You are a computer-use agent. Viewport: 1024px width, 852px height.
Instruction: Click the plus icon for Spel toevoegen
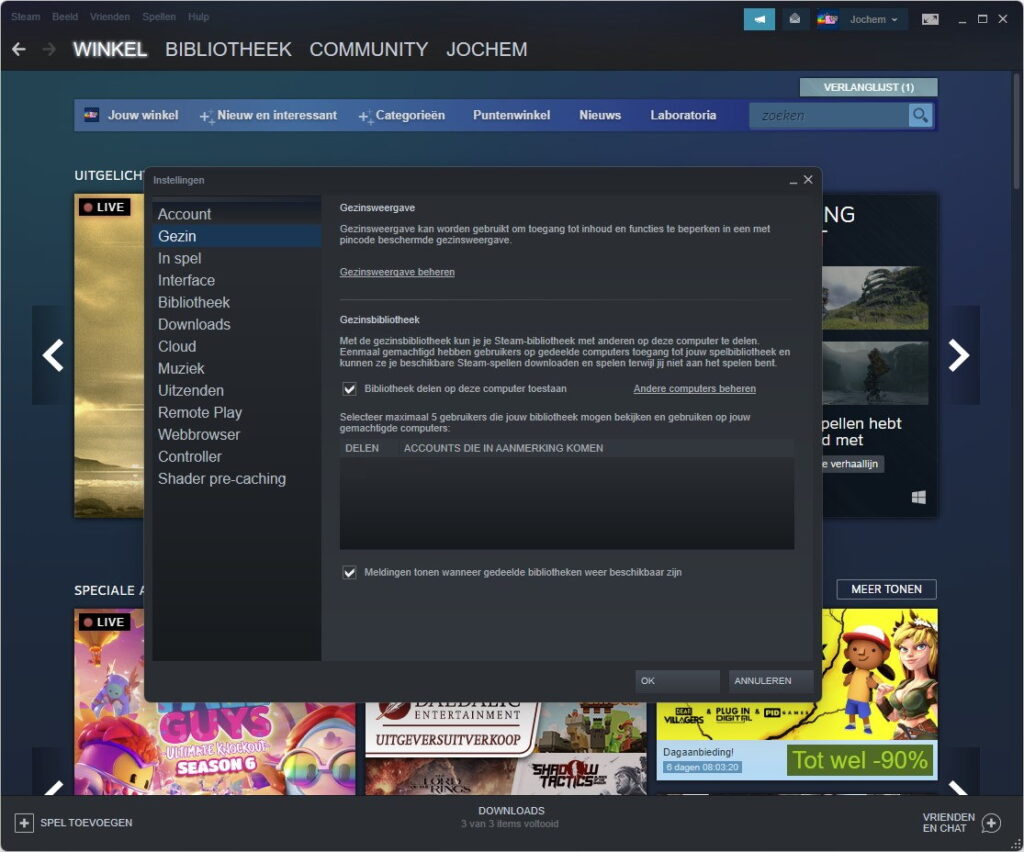click(24, 823)
